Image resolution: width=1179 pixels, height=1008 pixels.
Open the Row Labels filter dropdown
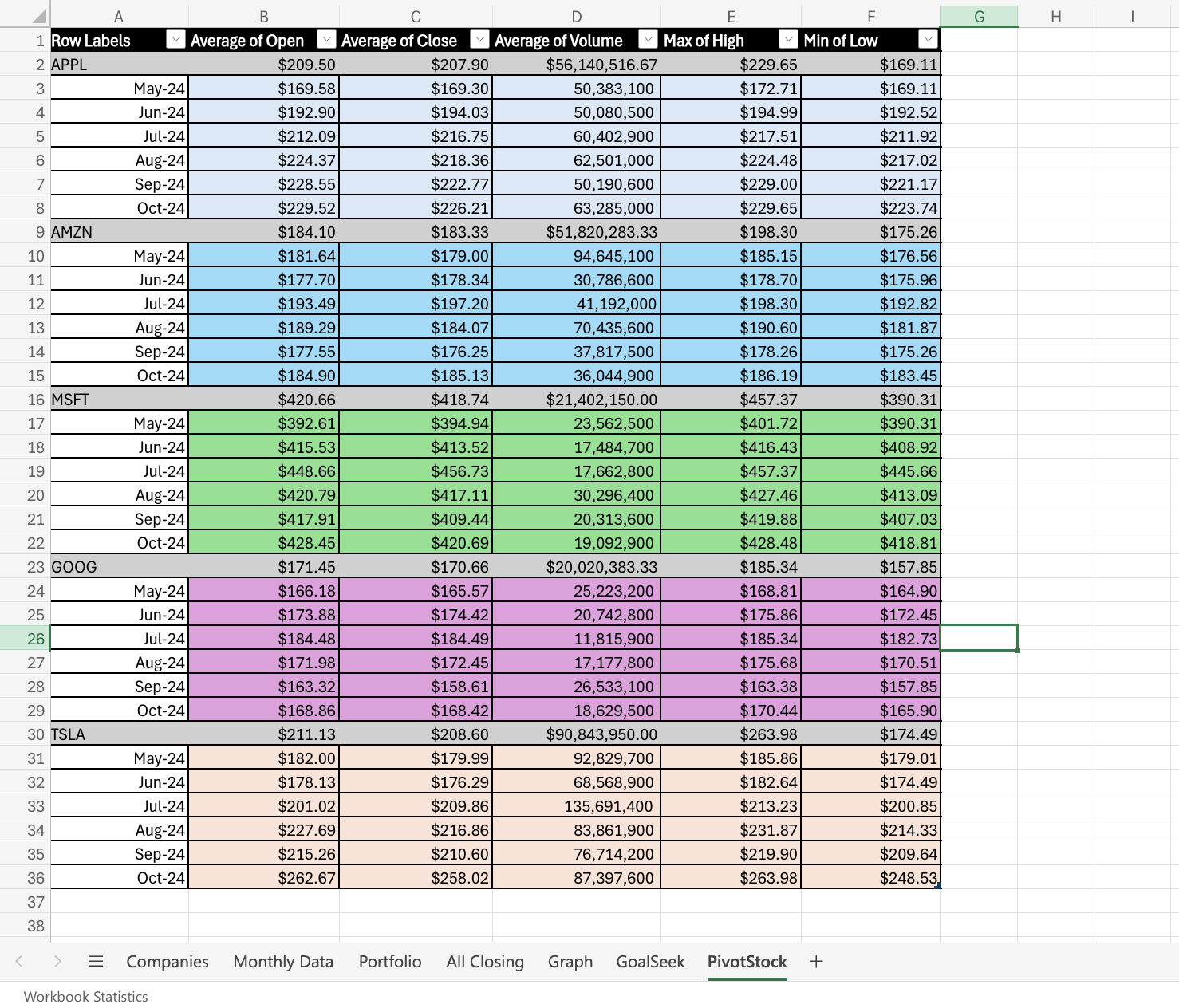point(175,39)
